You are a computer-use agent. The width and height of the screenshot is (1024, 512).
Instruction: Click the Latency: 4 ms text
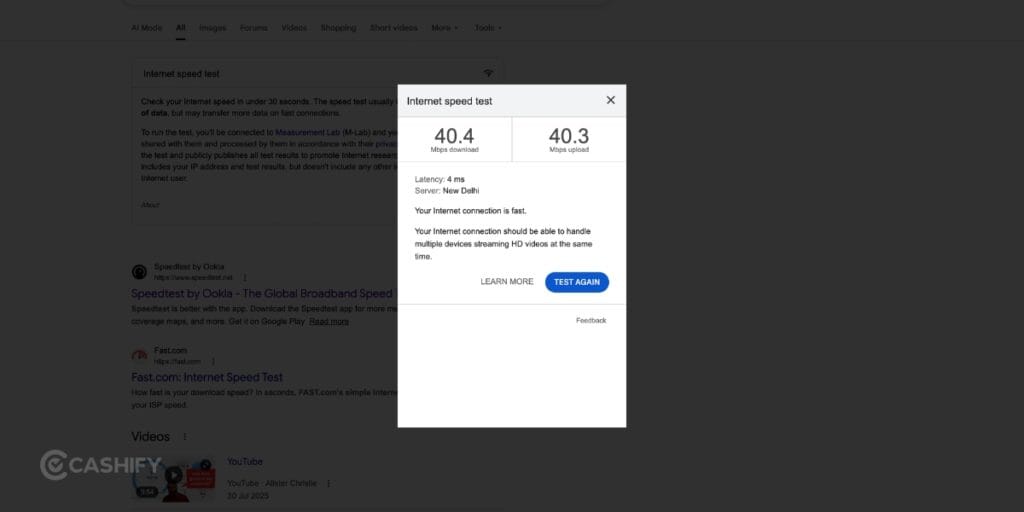tap(440, 179)
